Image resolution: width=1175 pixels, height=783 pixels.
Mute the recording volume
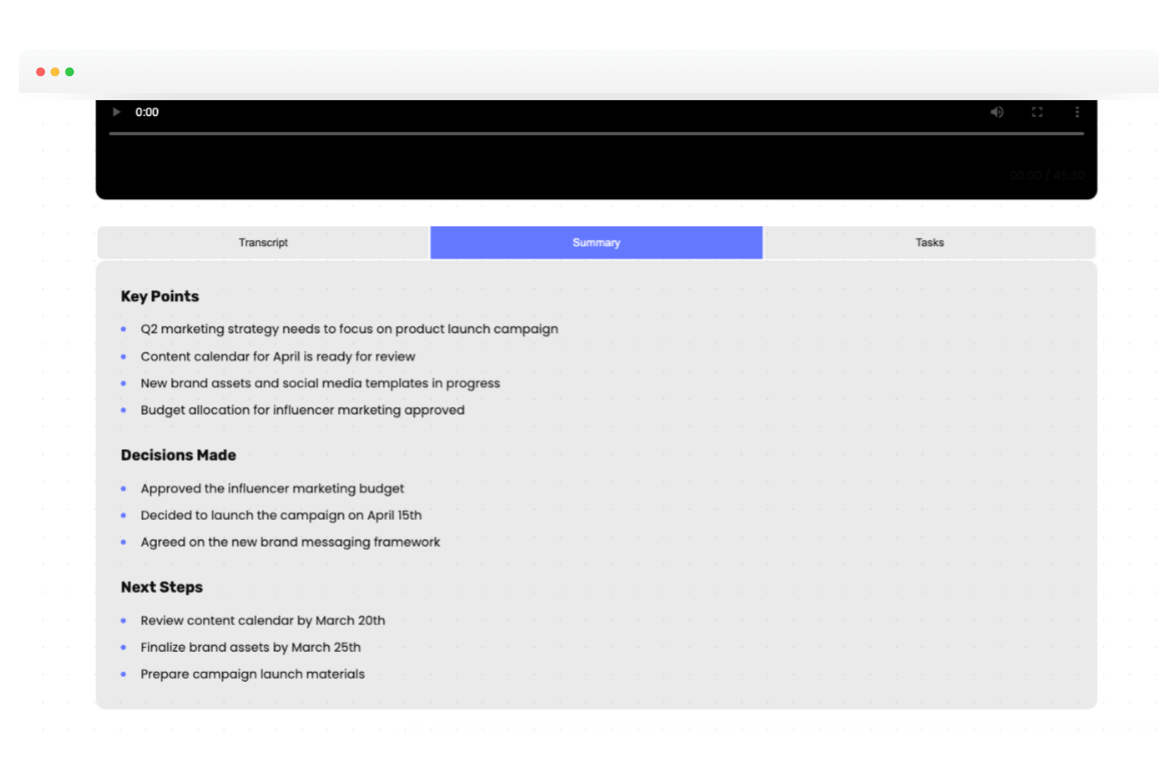click(x=997, y=112)
